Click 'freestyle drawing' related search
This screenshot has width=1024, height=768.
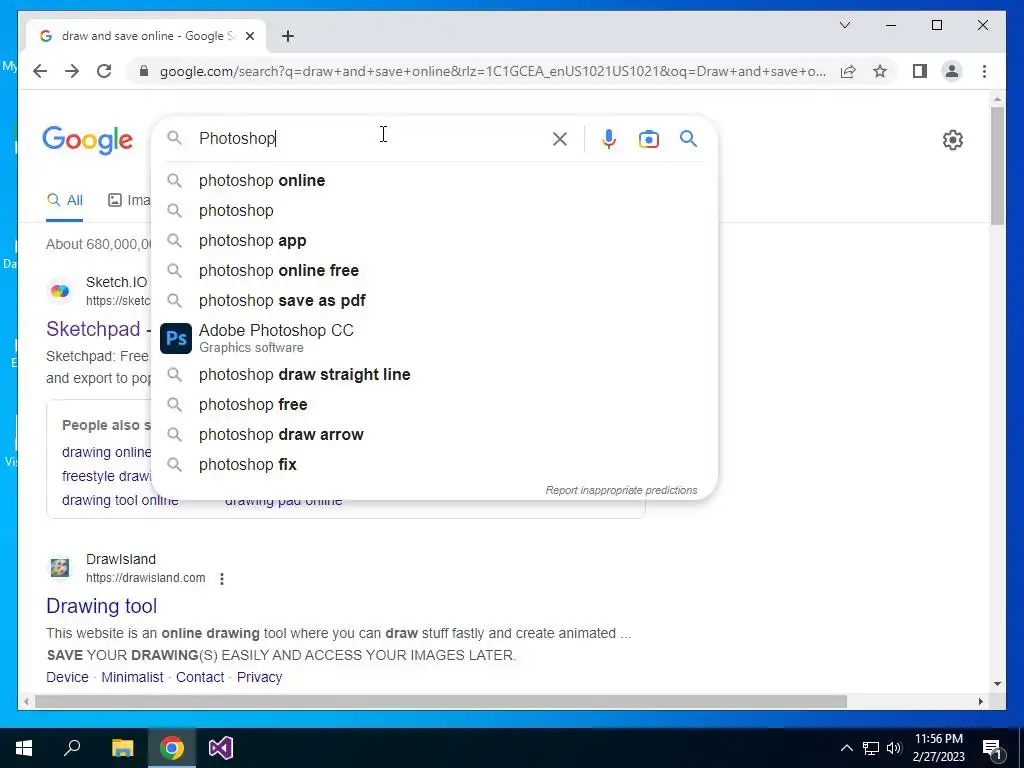[106, 476]
